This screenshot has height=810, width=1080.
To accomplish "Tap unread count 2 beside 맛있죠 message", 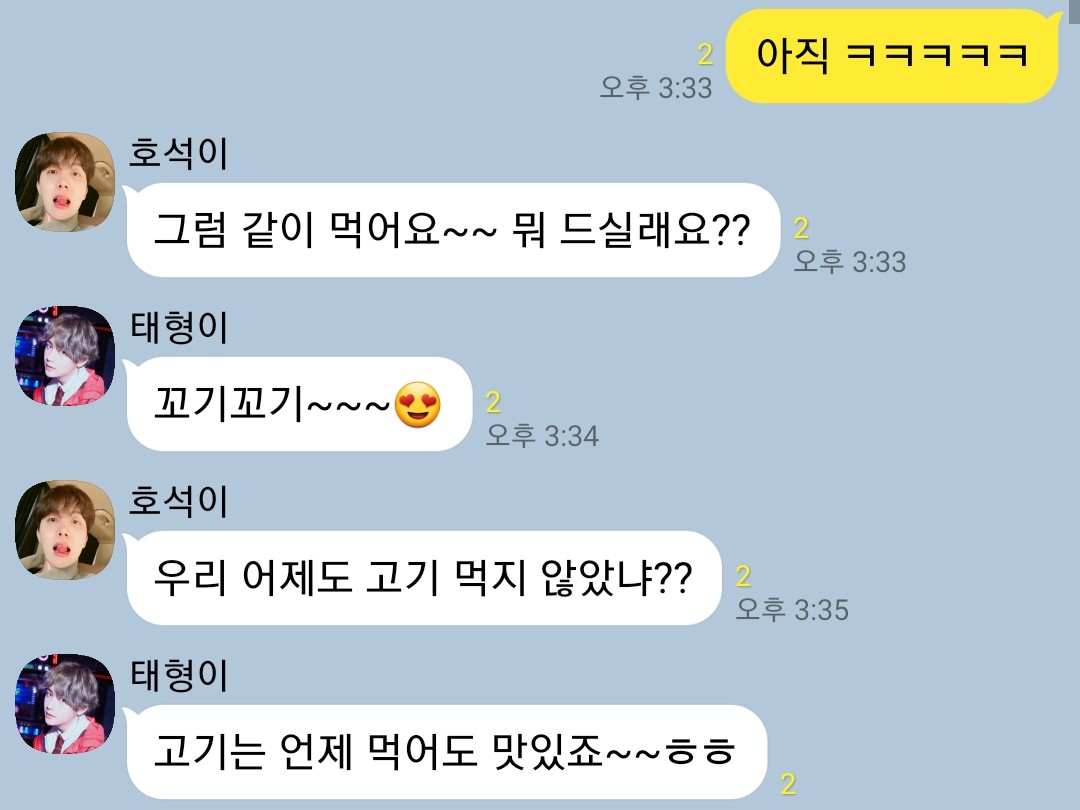I will point(789,785).
